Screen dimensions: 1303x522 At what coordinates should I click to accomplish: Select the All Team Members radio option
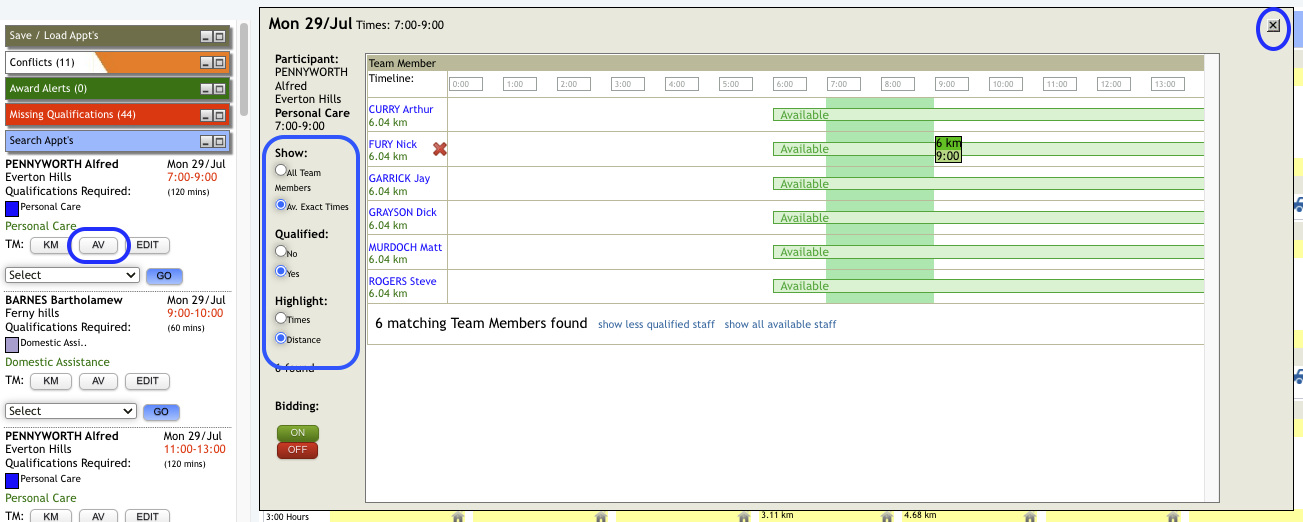[x=281, y=171]
